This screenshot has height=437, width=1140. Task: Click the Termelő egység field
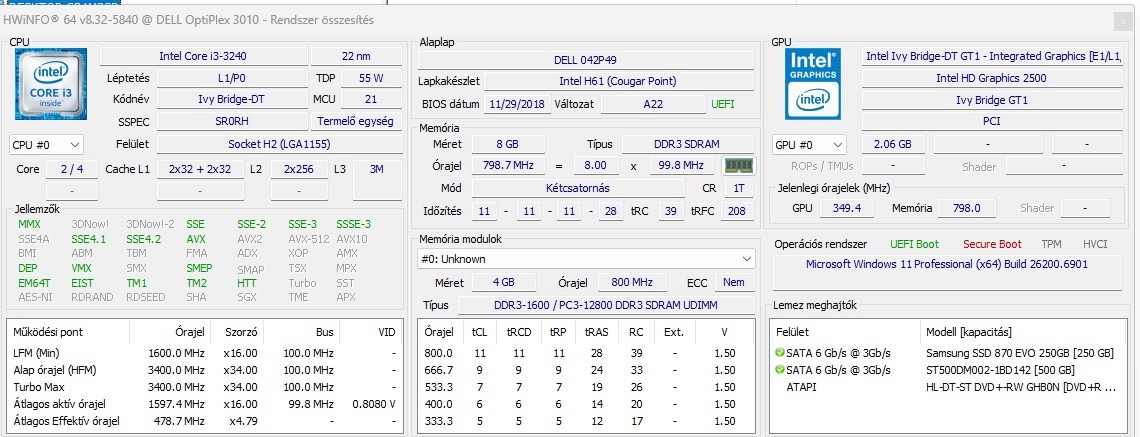pyautogui.click(x=356, y=121)
